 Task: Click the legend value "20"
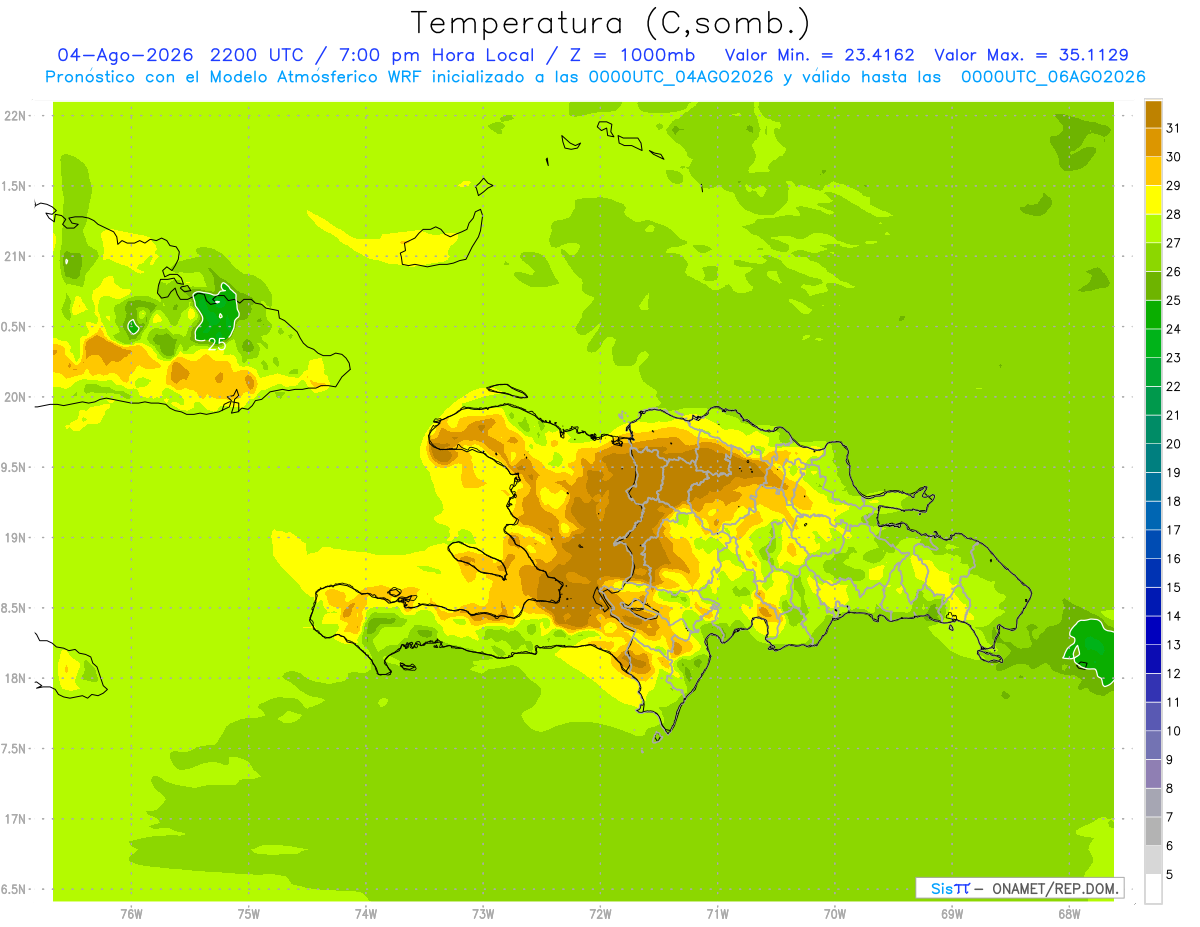pos(1173,444)
